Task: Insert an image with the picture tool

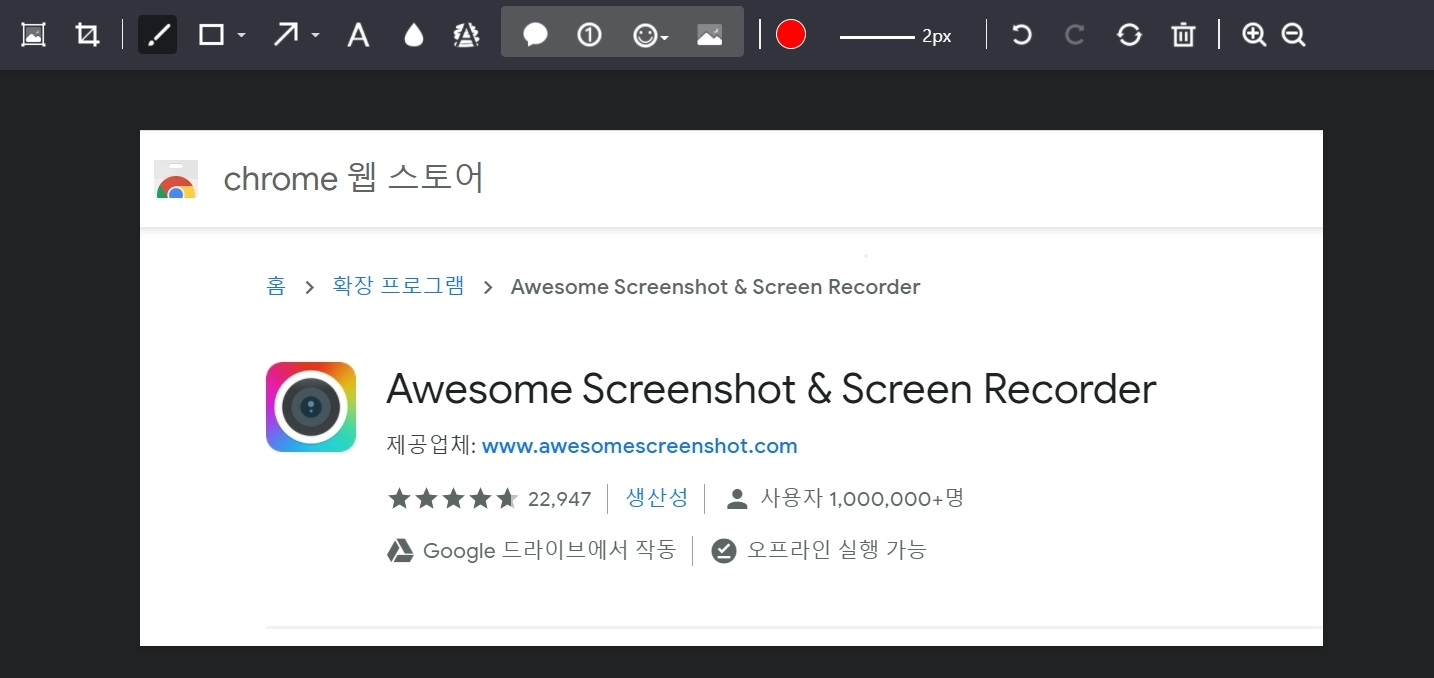Action: [709, 36]
